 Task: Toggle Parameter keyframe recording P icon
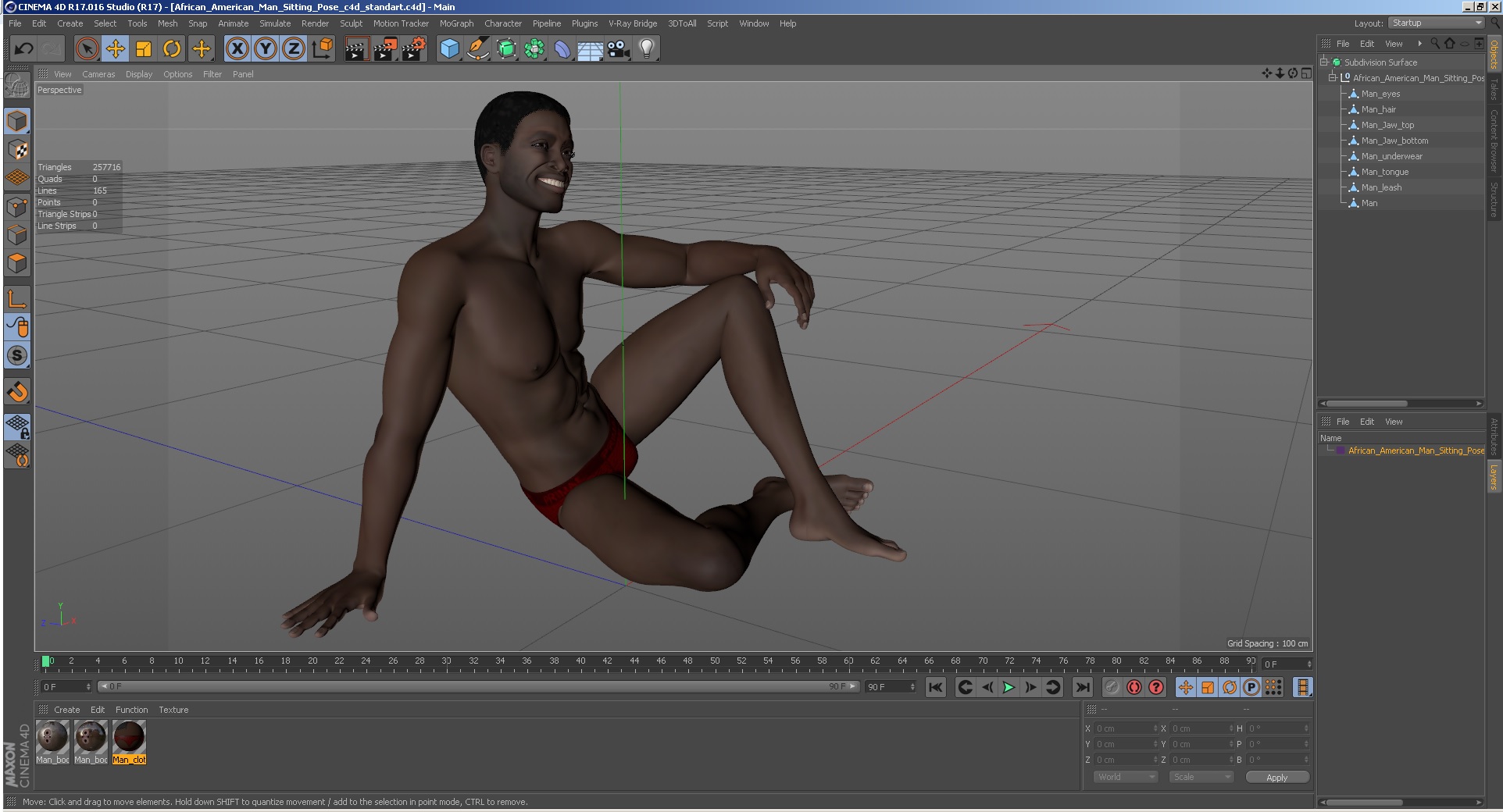tap(1251, 687)
